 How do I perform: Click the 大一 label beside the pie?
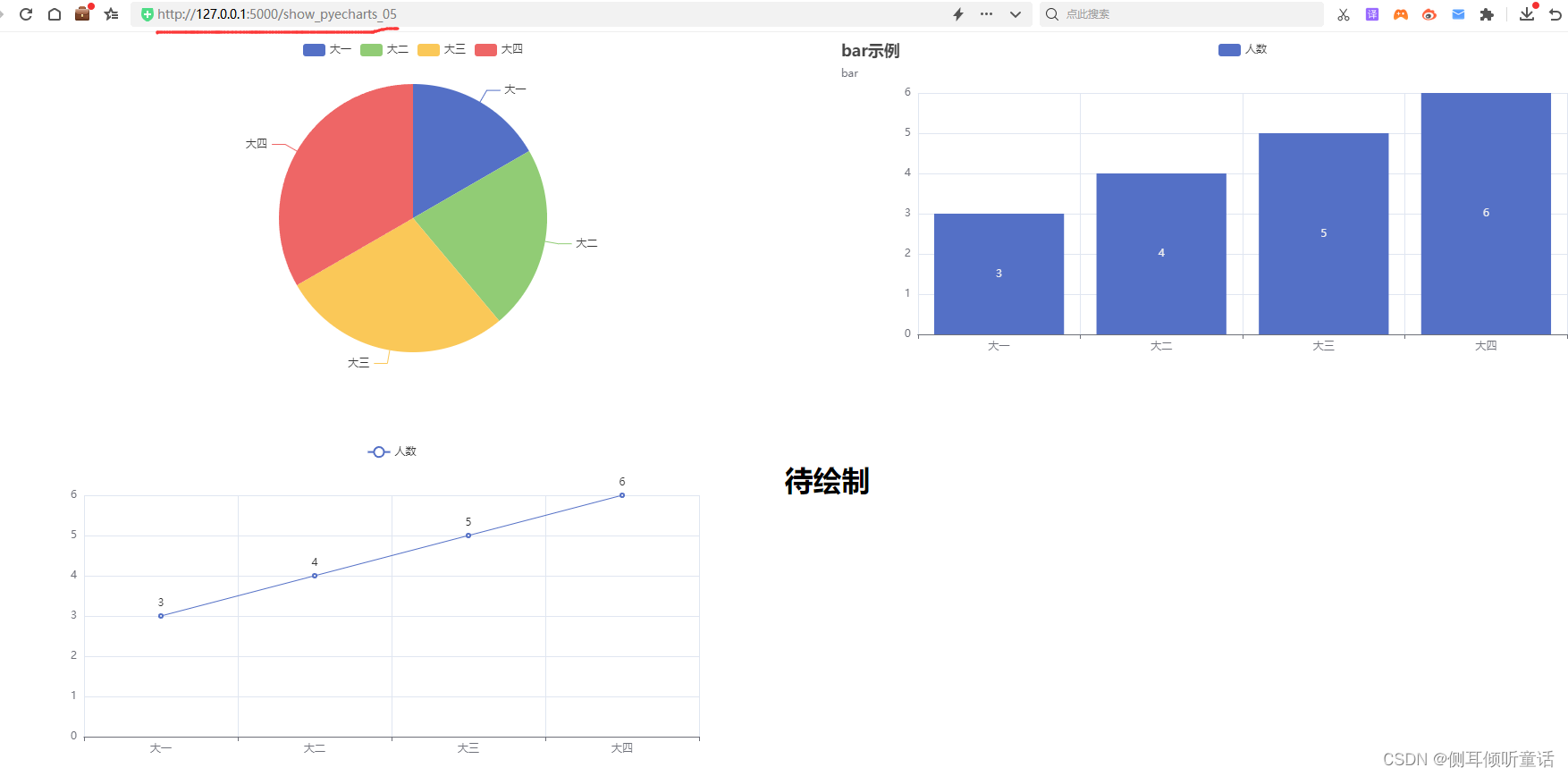[515, 89]
